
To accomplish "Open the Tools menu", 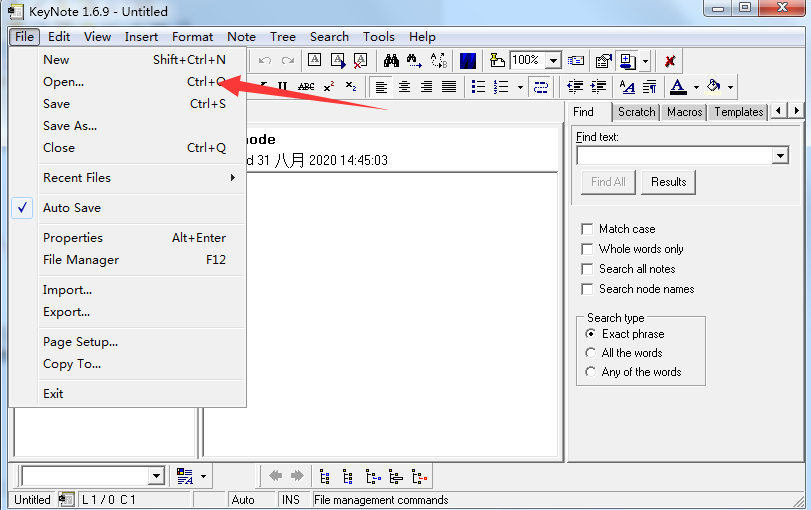I will [379, 37].
